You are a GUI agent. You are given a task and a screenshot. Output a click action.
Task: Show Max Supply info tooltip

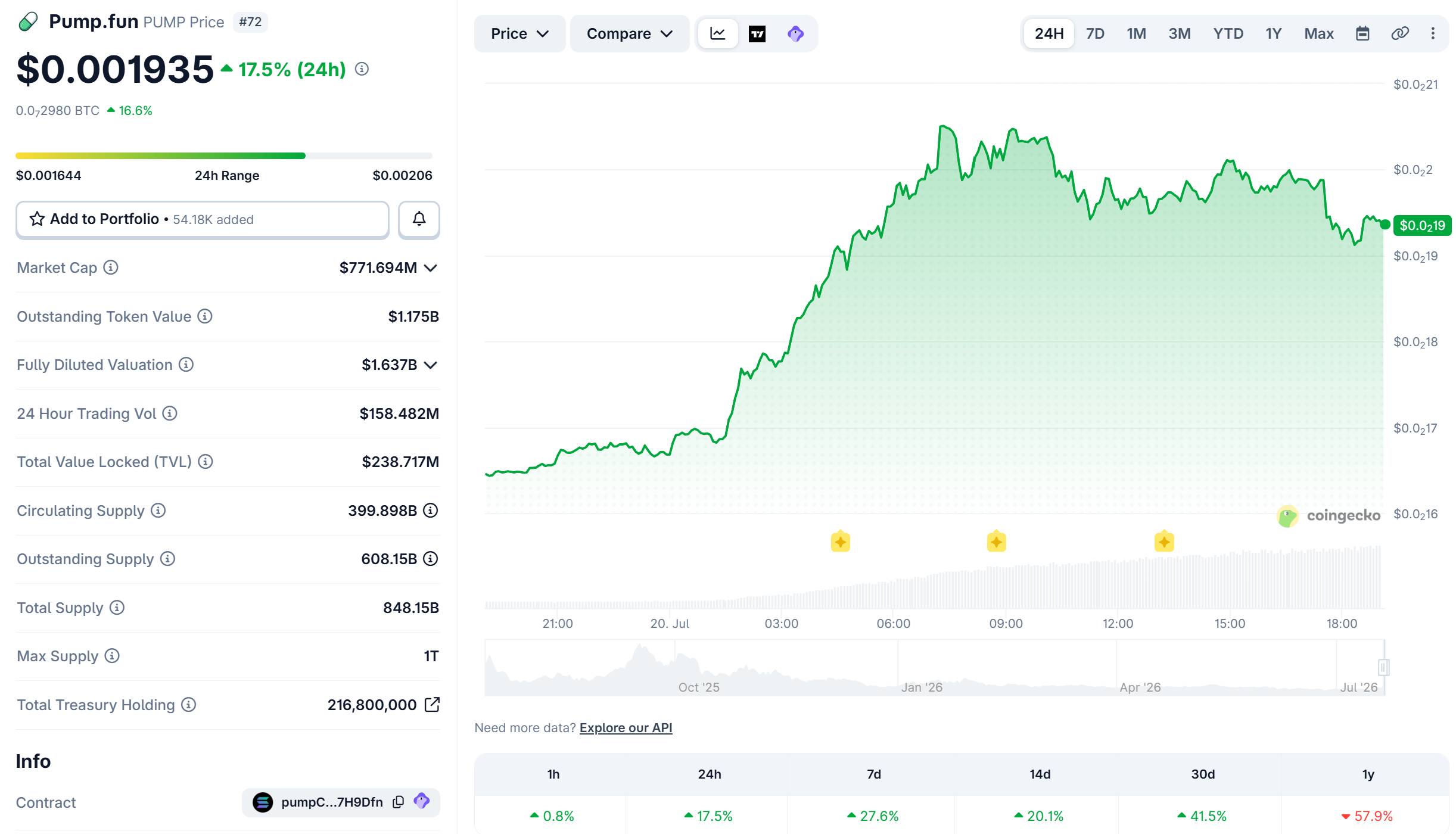coord(112,656)
